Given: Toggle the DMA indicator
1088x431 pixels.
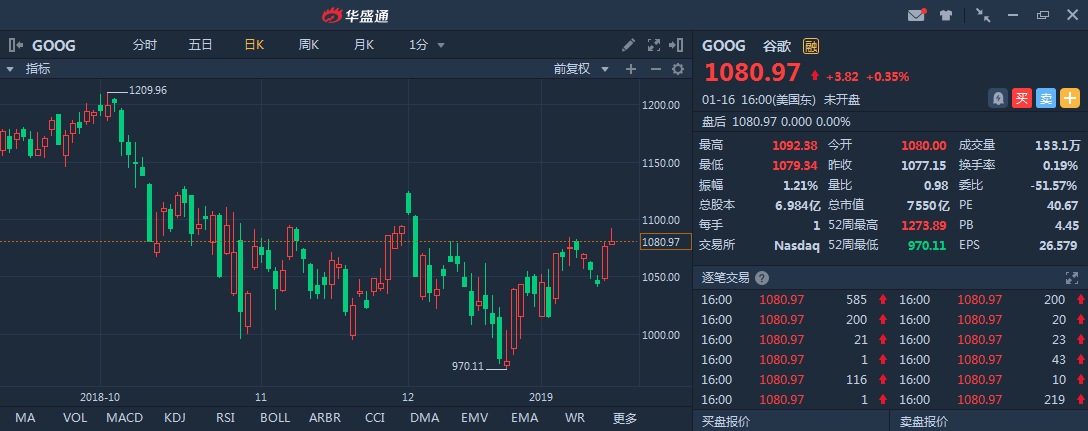Looking at the screenshot, I should (425, 419).
